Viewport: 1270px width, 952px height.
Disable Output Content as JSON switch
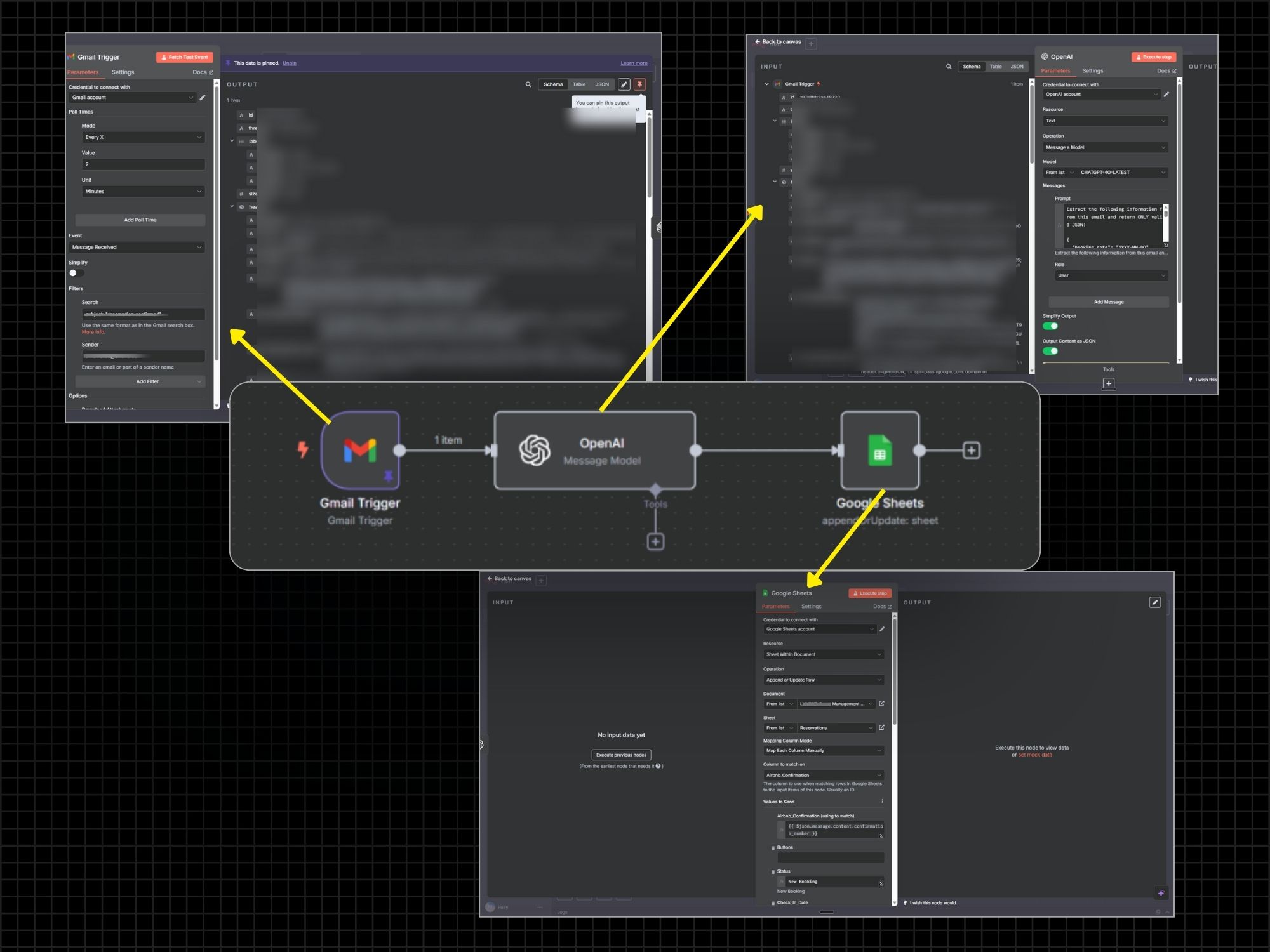click(x=1050, y=351)
